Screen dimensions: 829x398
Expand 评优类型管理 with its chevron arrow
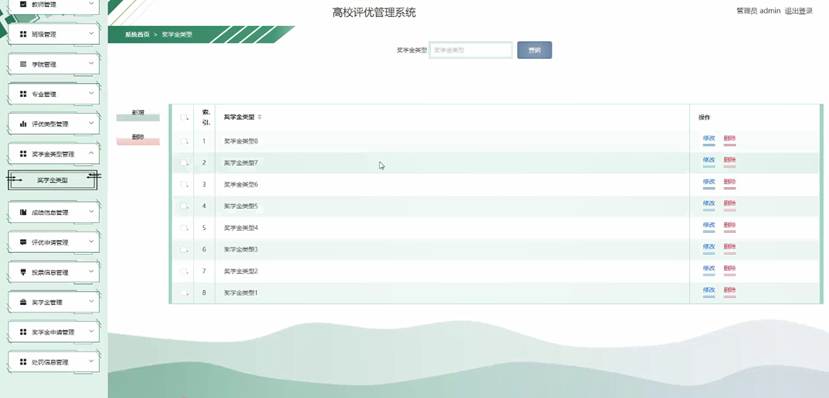(x=91, y=124)
